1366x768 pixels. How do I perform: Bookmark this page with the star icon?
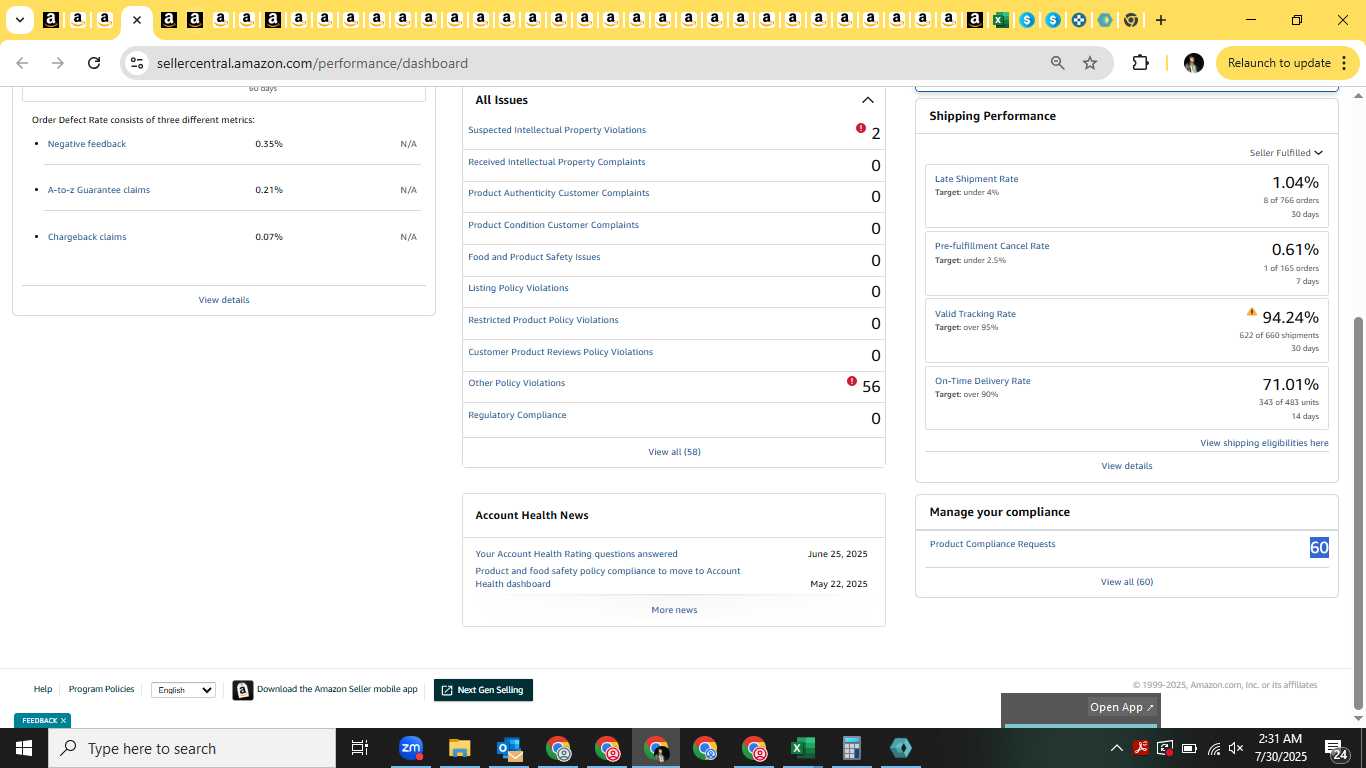[x=1090, y=63]
